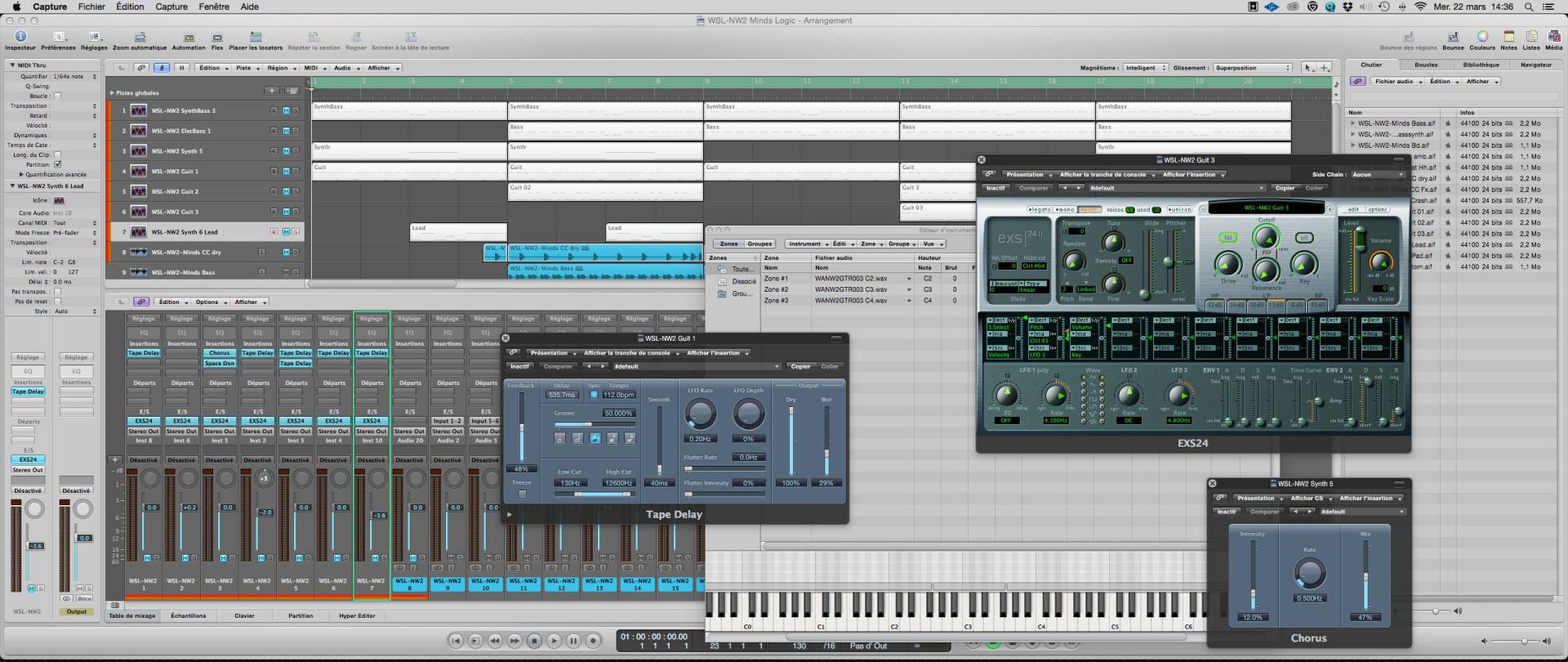
Task: Click the link icon in the Chutier panel
Action: [1357, 81]
